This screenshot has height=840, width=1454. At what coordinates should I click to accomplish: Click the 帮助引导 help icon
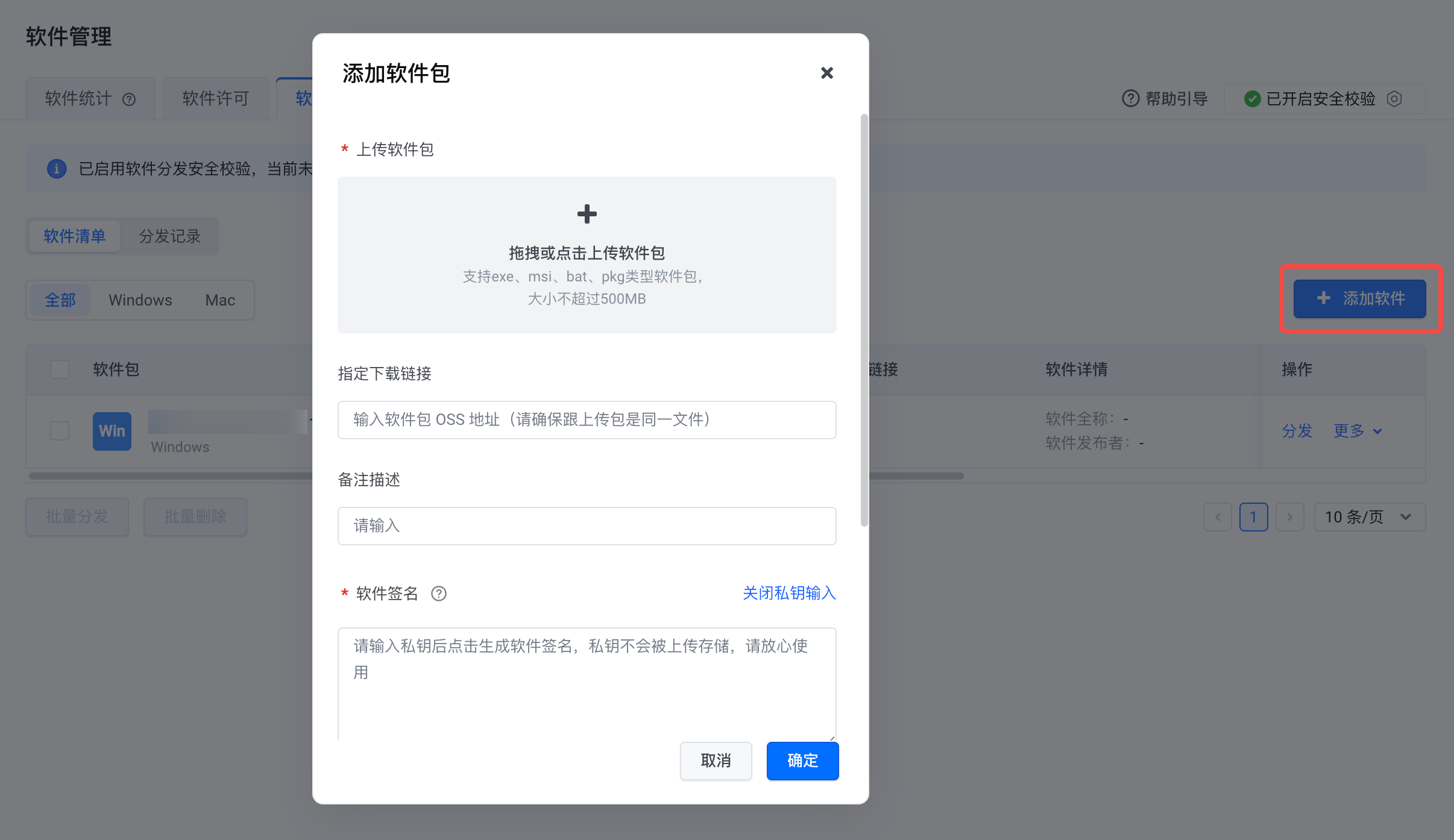point(1130,99)
